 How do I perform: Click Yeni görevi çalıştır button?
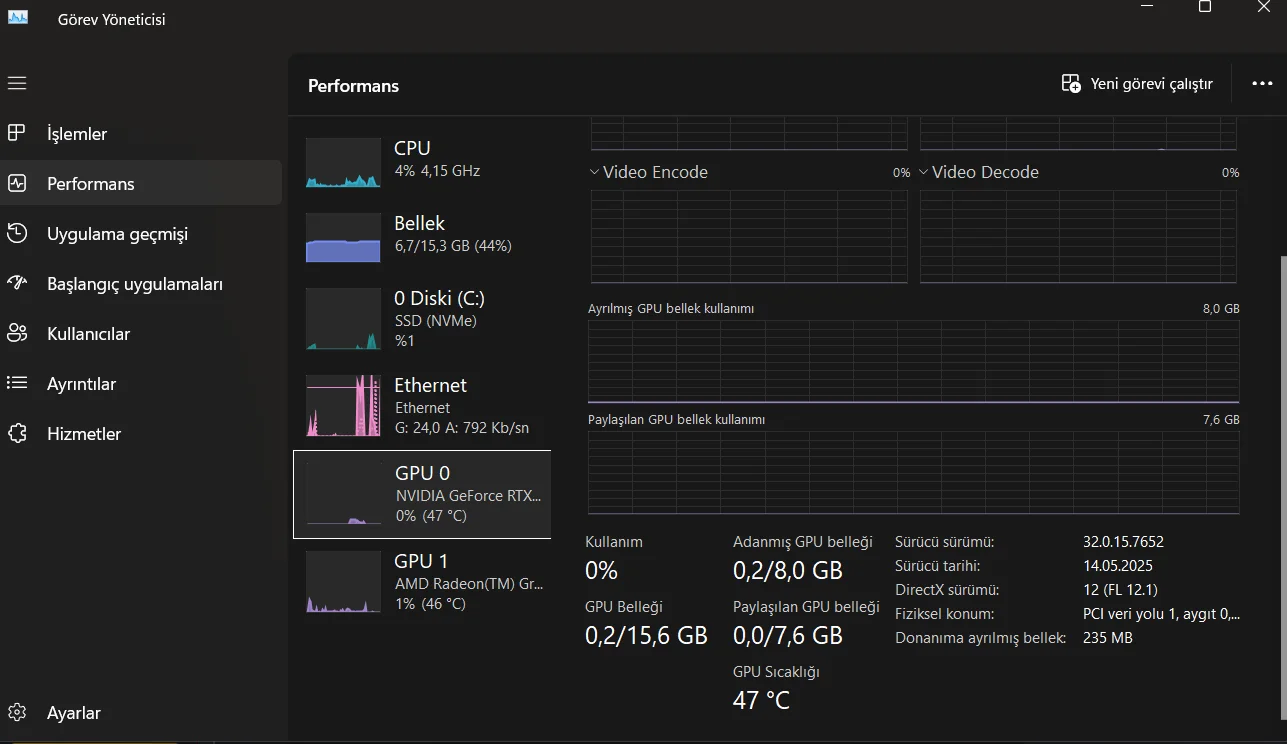1137,84
